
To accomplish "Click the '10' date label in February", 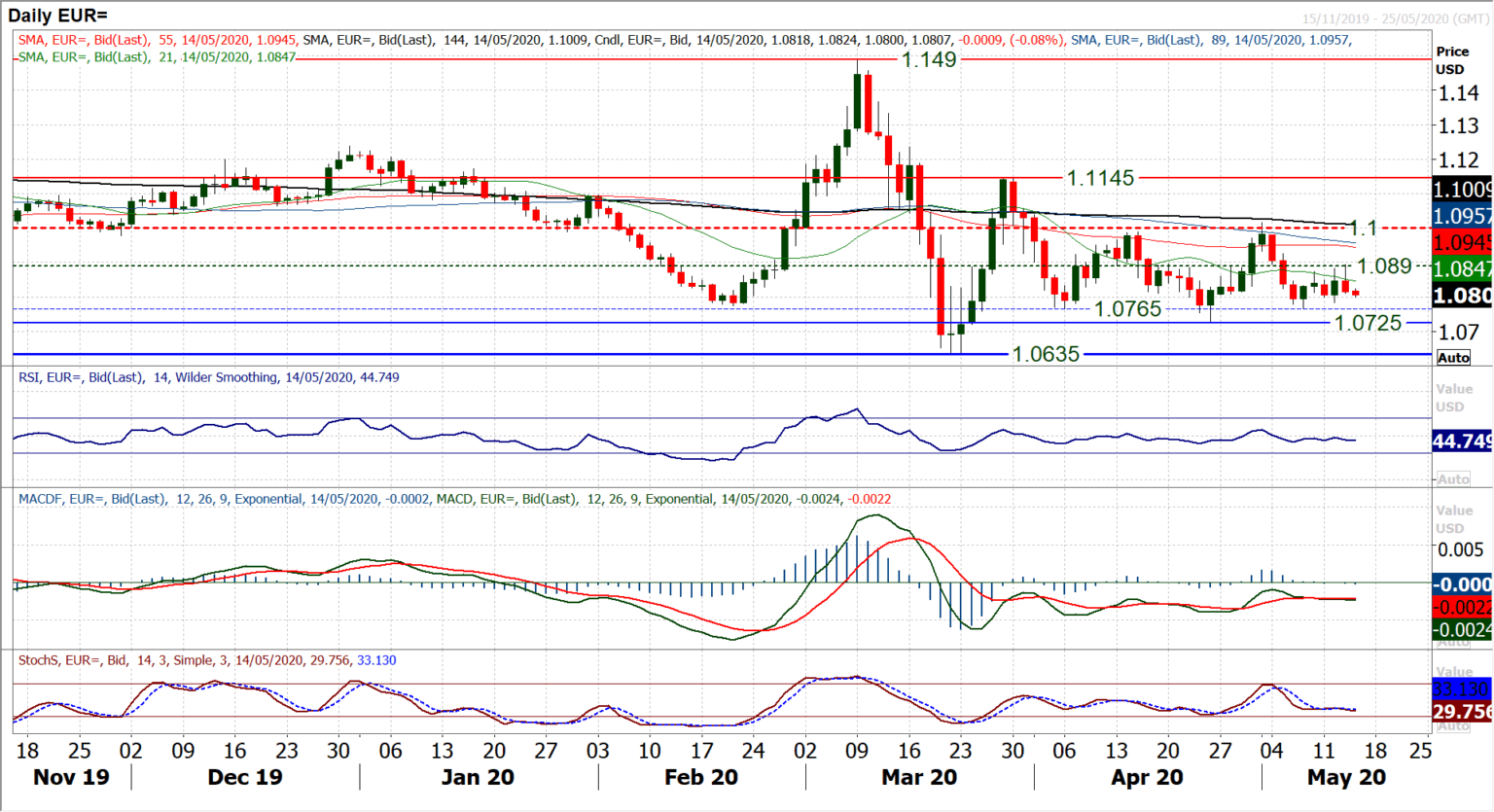I will click(649, 751).
